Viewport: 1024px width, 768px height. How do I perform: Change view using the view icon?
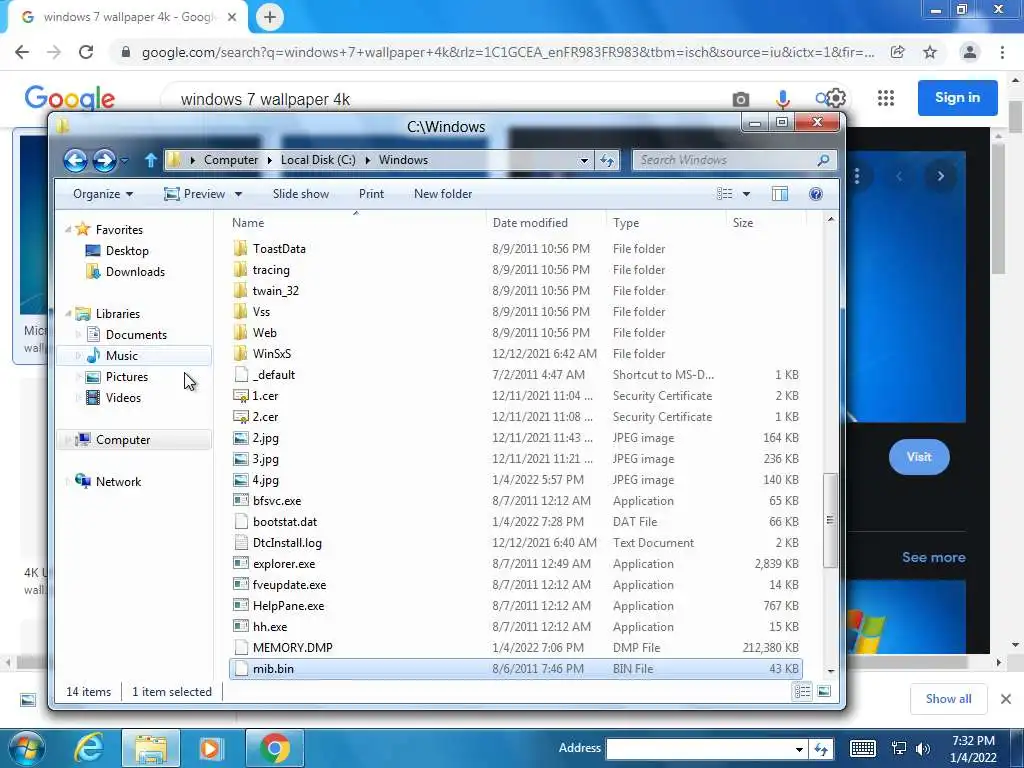point(724,194)
